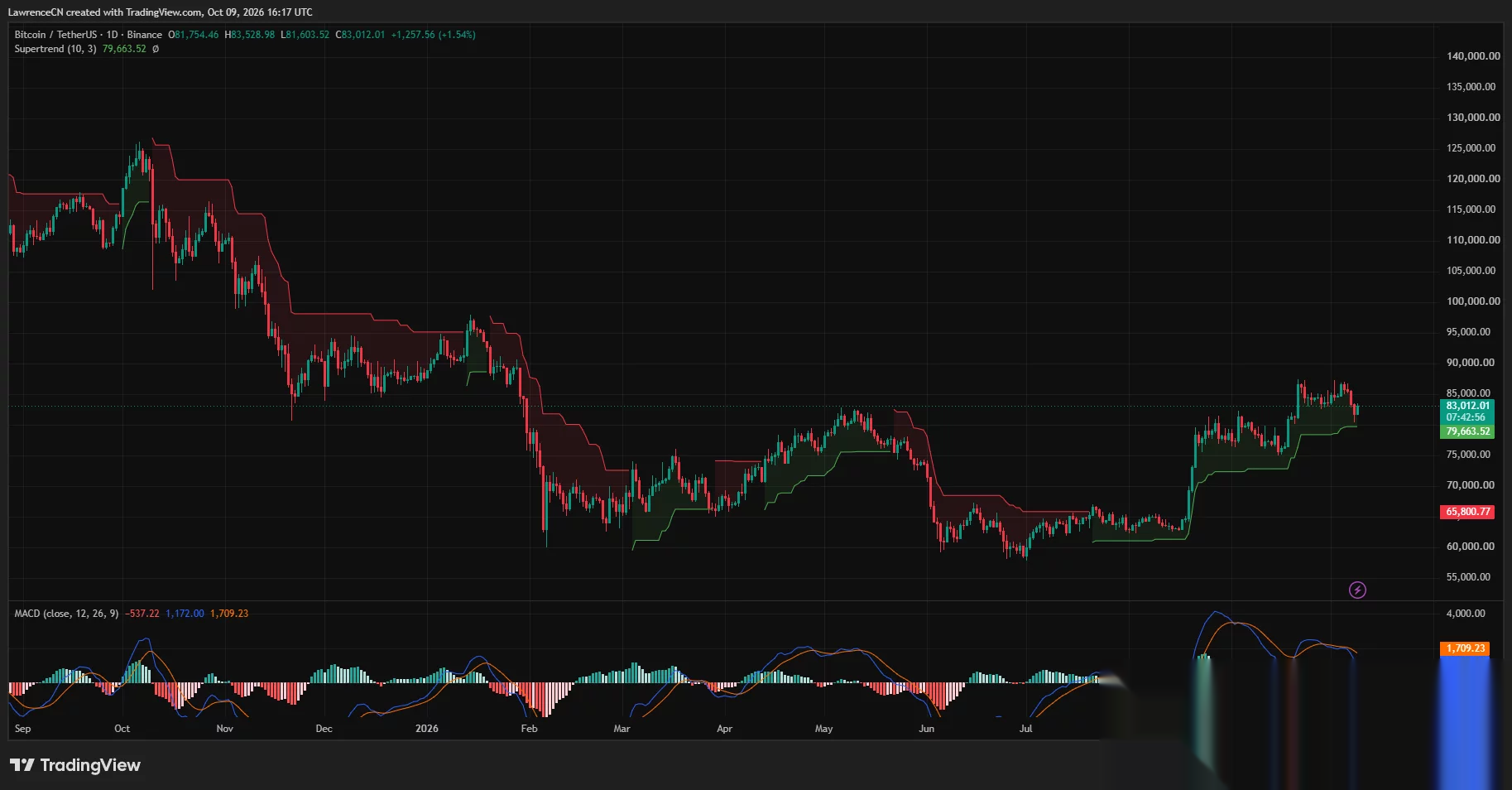This screenshot has height=790, width=1512.
Task: Click the Sep label on time axis
Action: pos(23,729)
